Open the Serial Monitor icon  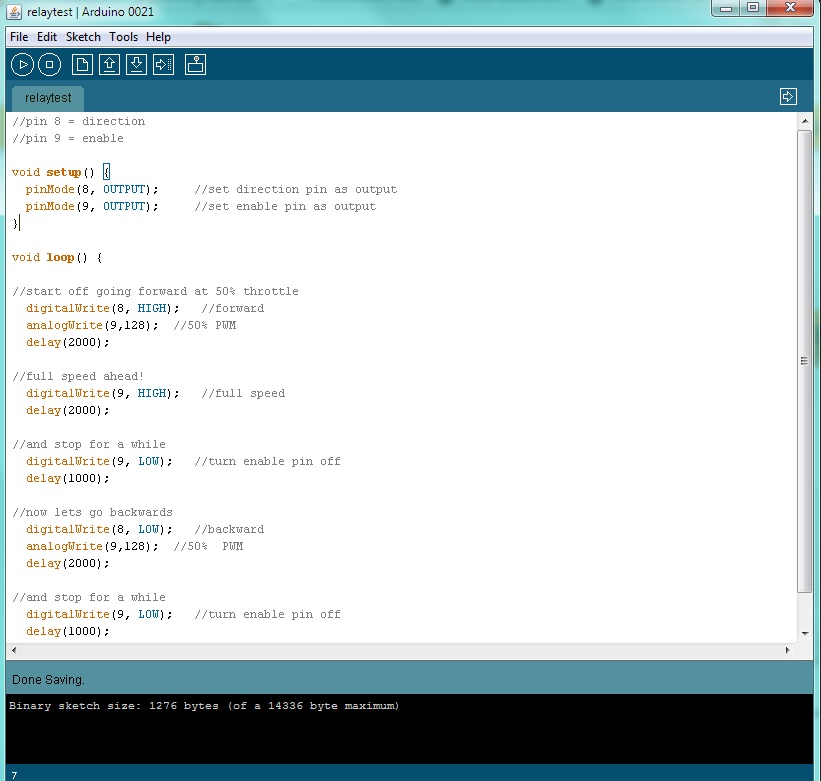tap(195, 65)
